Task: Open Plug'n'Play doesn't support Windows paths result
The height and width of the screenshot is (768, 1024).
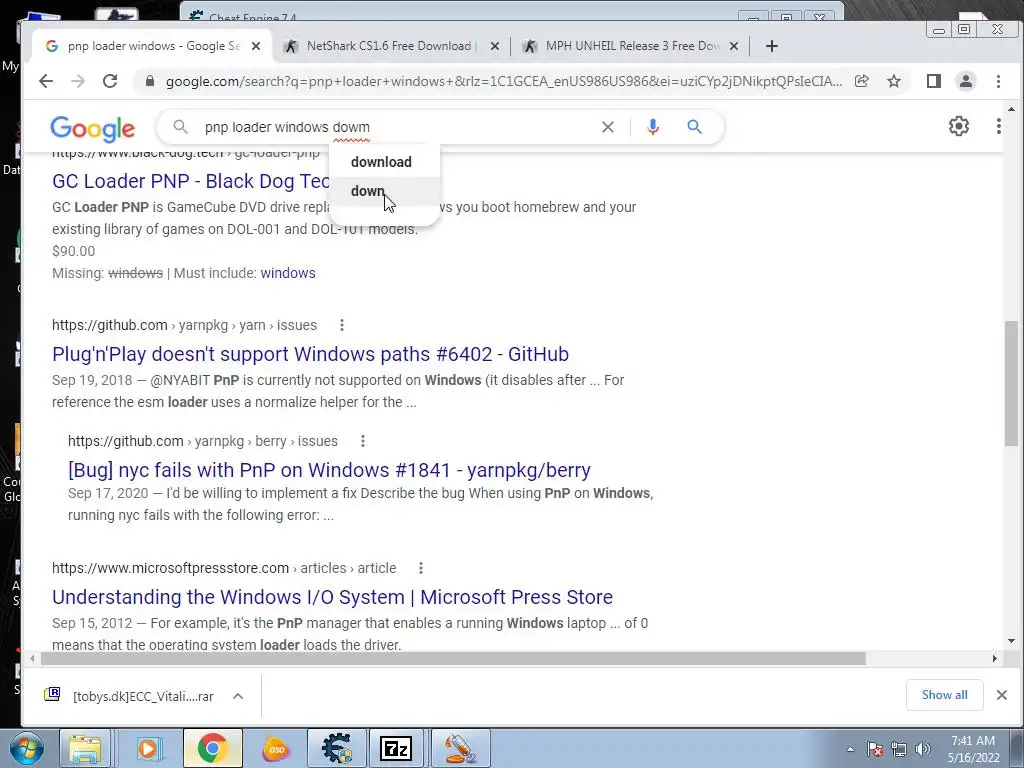Action: tap(310, 354)
